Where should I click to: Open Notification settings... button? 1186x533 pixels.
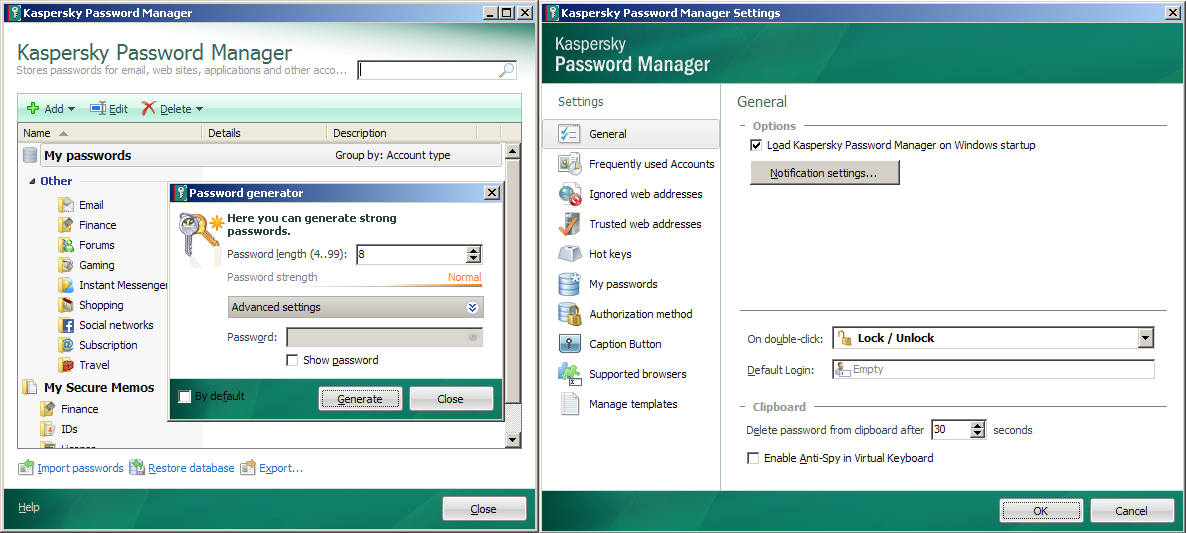tap(824, 173)
